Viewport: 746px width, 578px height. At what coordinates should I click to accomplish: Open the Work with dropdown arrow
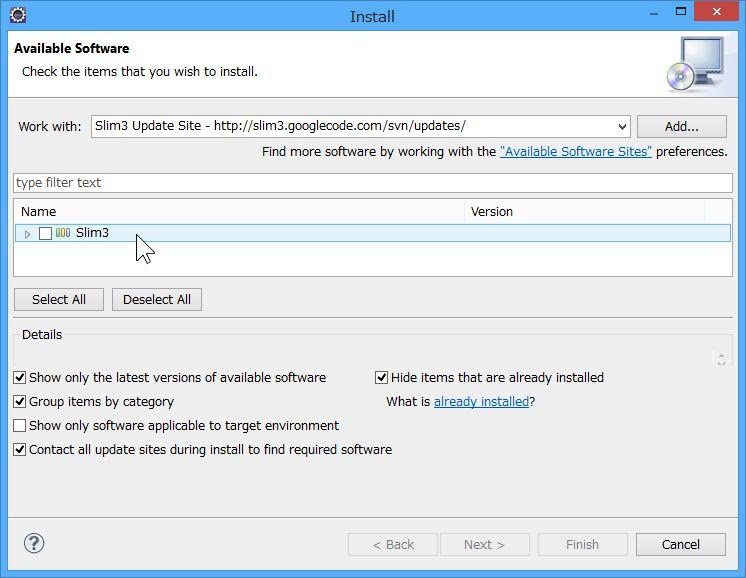click(x=622, y=127)
